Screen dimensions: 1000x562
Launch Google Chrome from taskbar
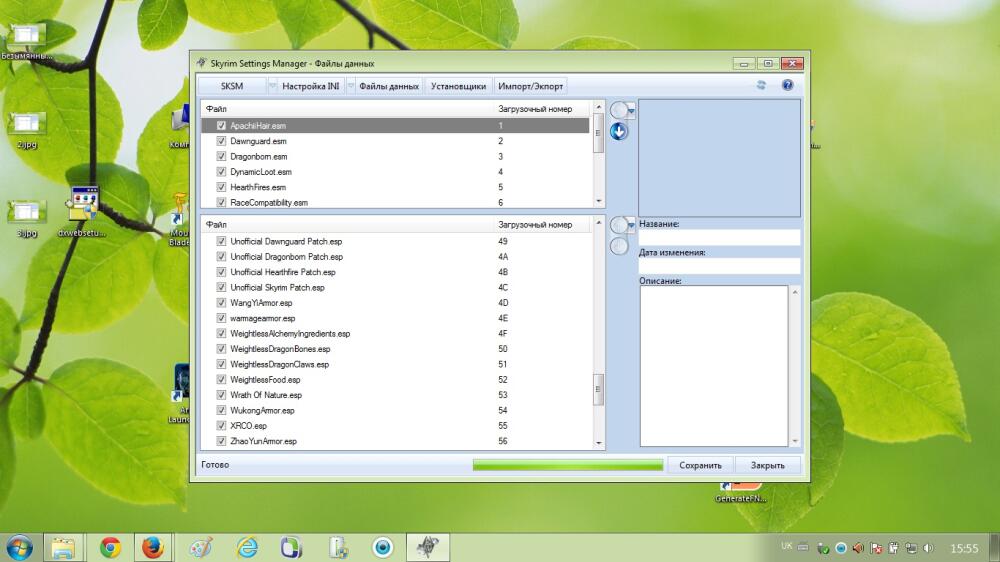(110, 547)
